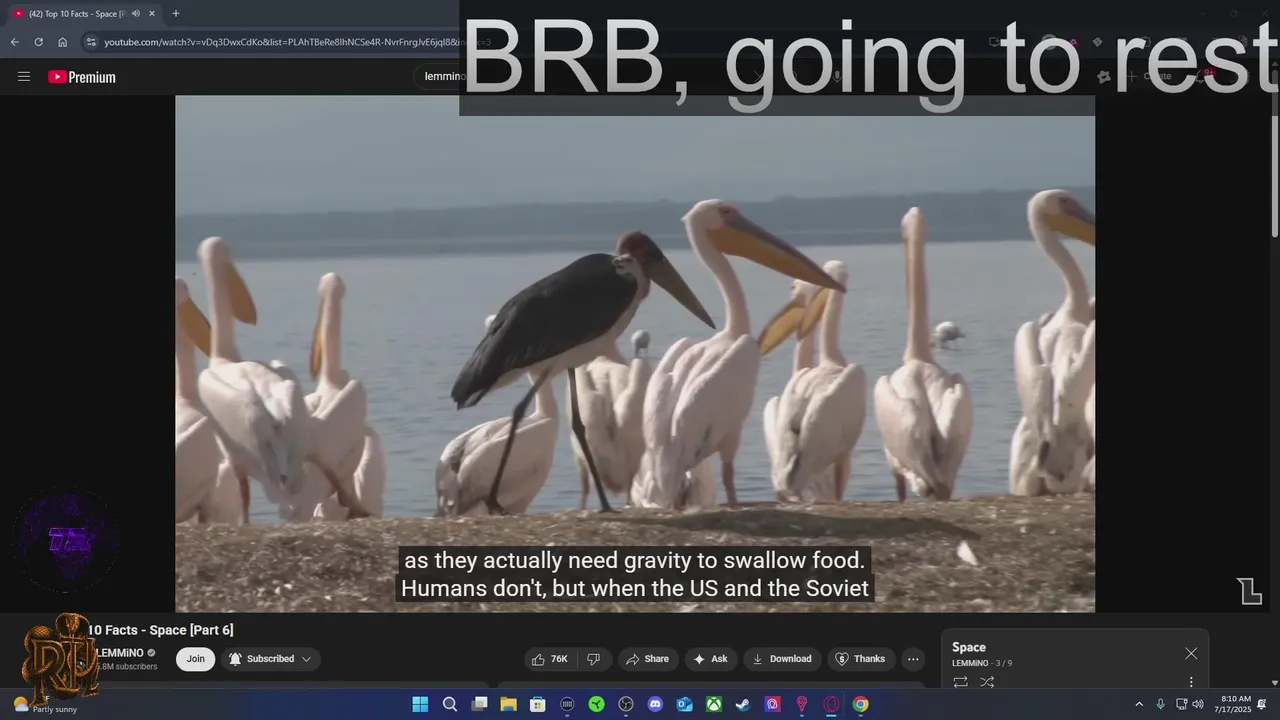The height and width of the screenshot is (720, 1280).
Task: Close the Top 10 Facts tab
Action: pos(152,13)
